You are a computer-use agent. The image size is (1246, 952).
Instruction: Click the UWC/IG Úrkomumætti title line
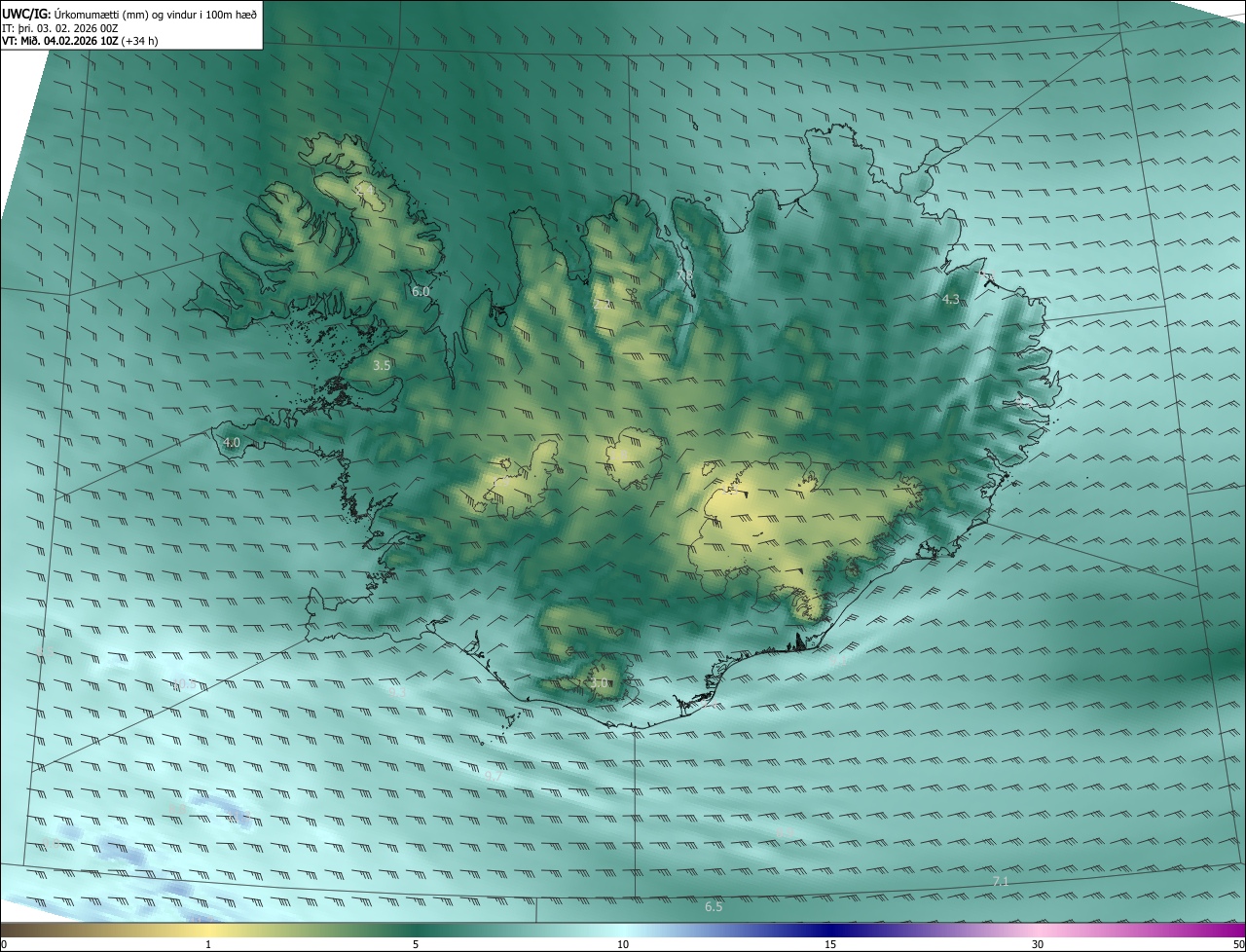(129, 15)
